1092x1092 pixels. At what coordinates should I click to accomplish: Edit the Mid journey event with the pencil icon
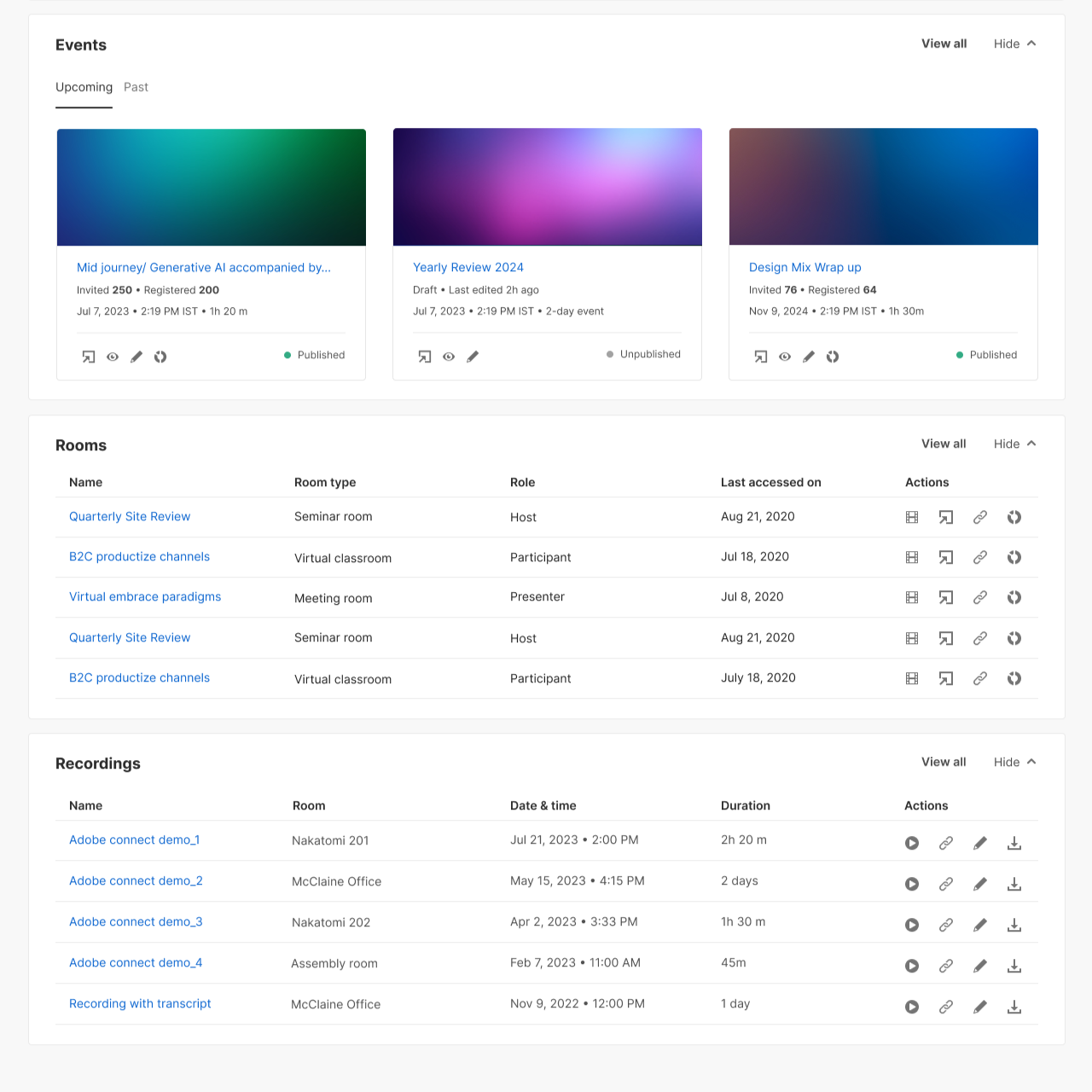(136, 357)
